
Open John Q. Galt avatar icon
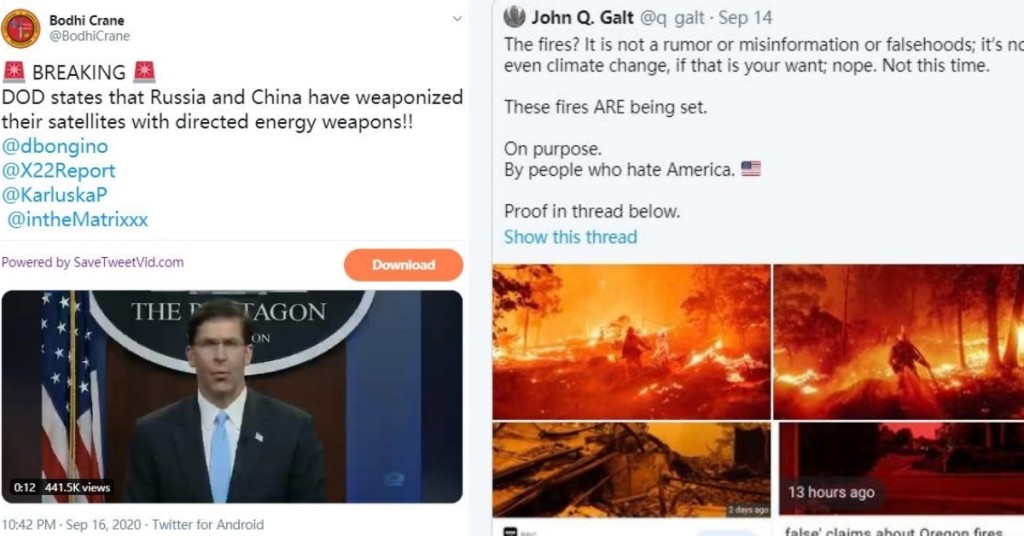point(515,17)
